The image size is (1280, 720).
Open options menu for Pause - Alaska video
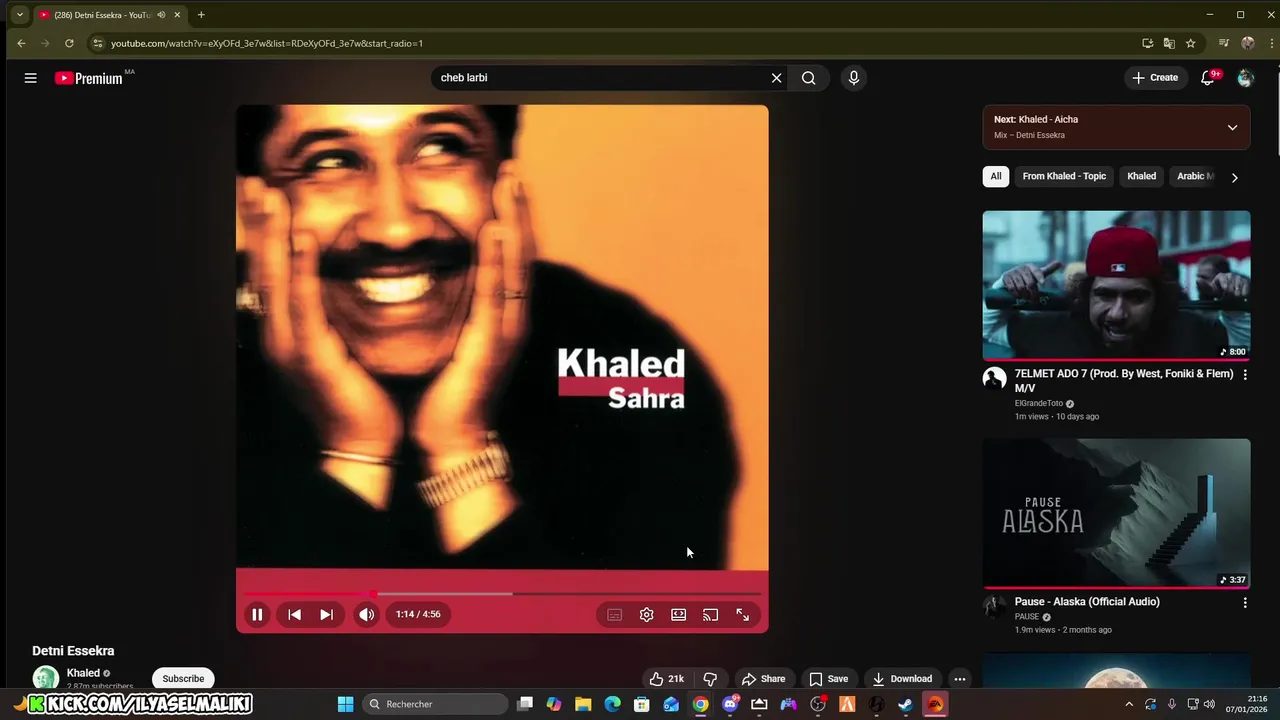coord(1245,603)
